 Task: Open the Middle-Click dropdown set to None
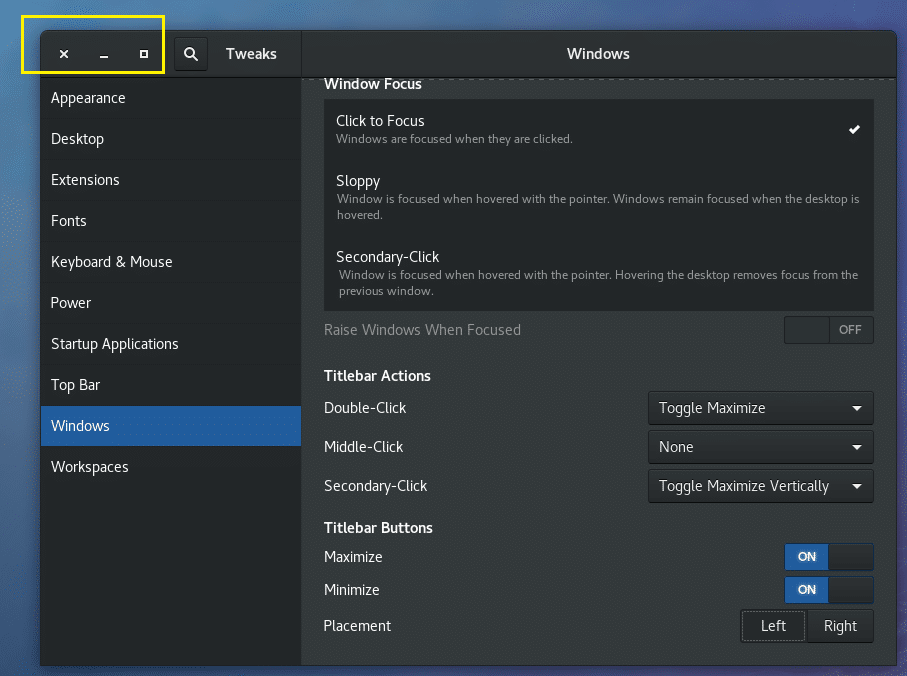(x=760, y=447)
